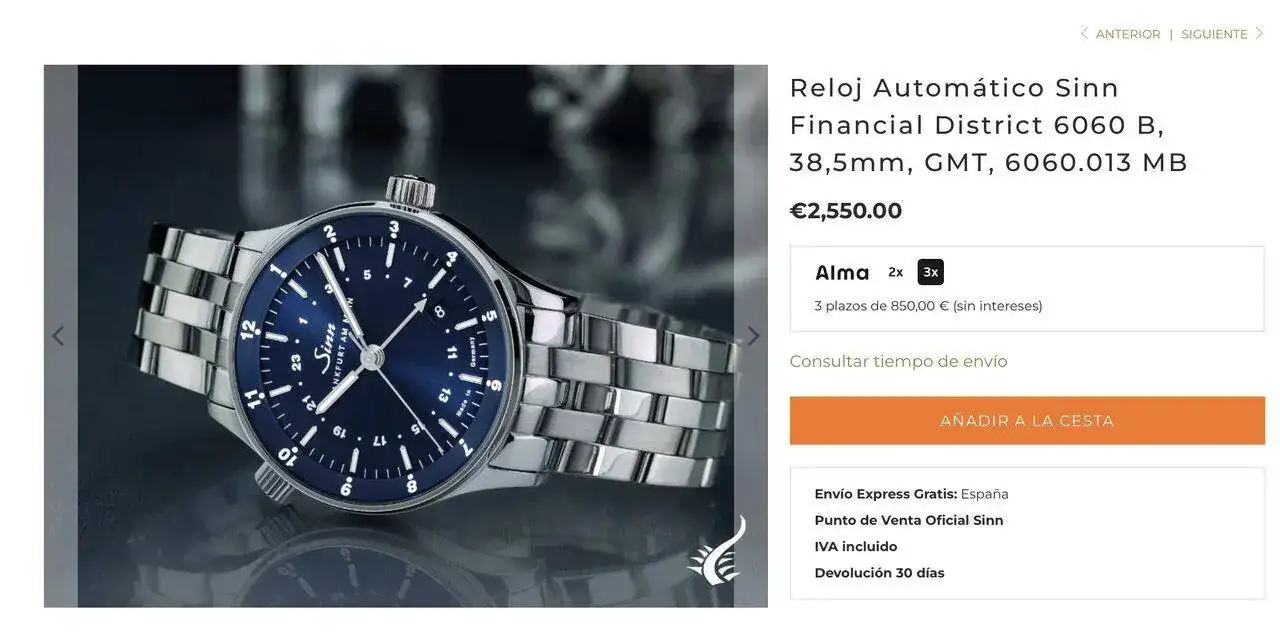1280x640 pixels.
Task: Select the 2x installment option
Action: [896, 272]
